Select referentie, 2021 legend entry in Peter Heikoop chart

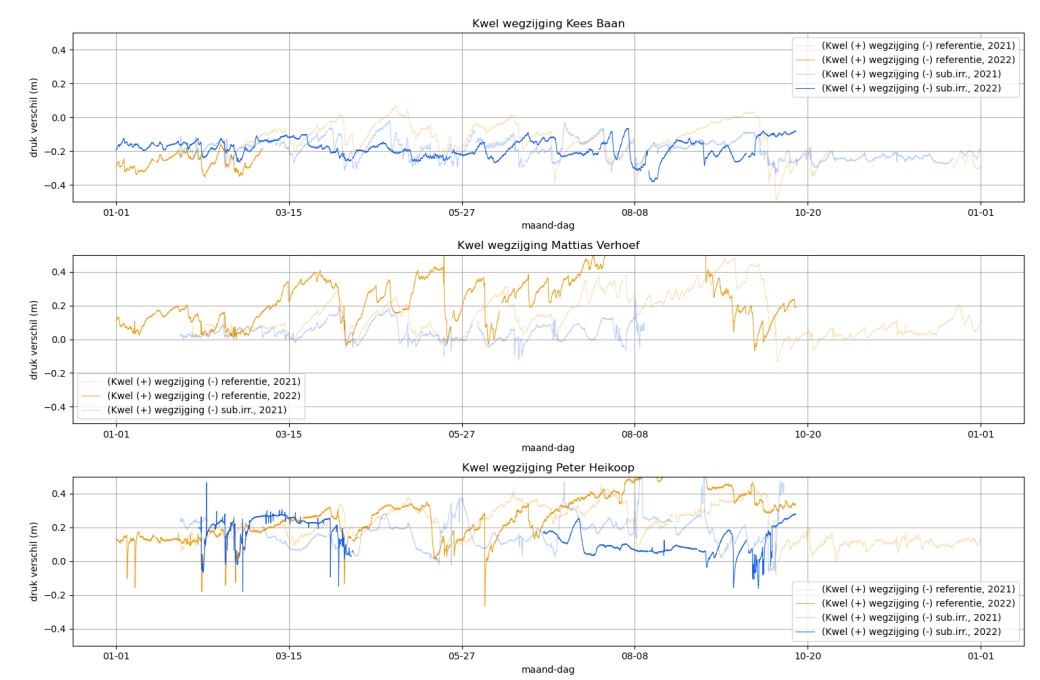pyautogui.click(x=918, y=589)
